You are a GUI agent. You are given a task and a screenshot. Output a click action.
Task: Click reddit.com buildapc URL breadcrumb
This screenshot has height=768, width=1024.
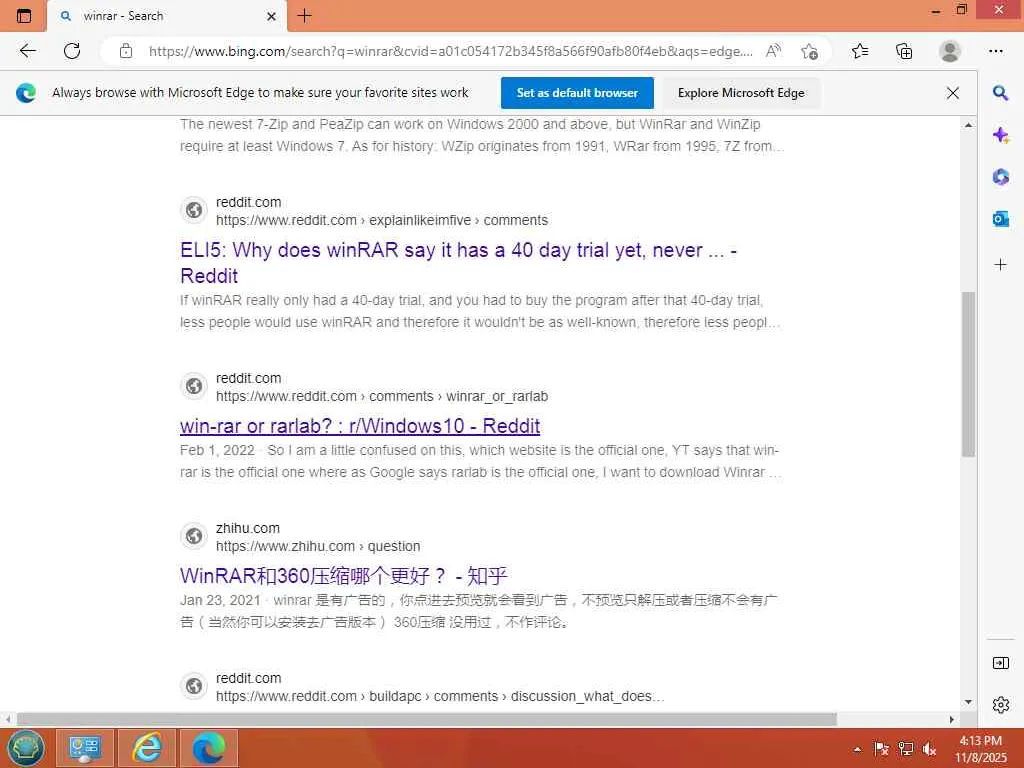pyautogui.click(x=440, y=696)
